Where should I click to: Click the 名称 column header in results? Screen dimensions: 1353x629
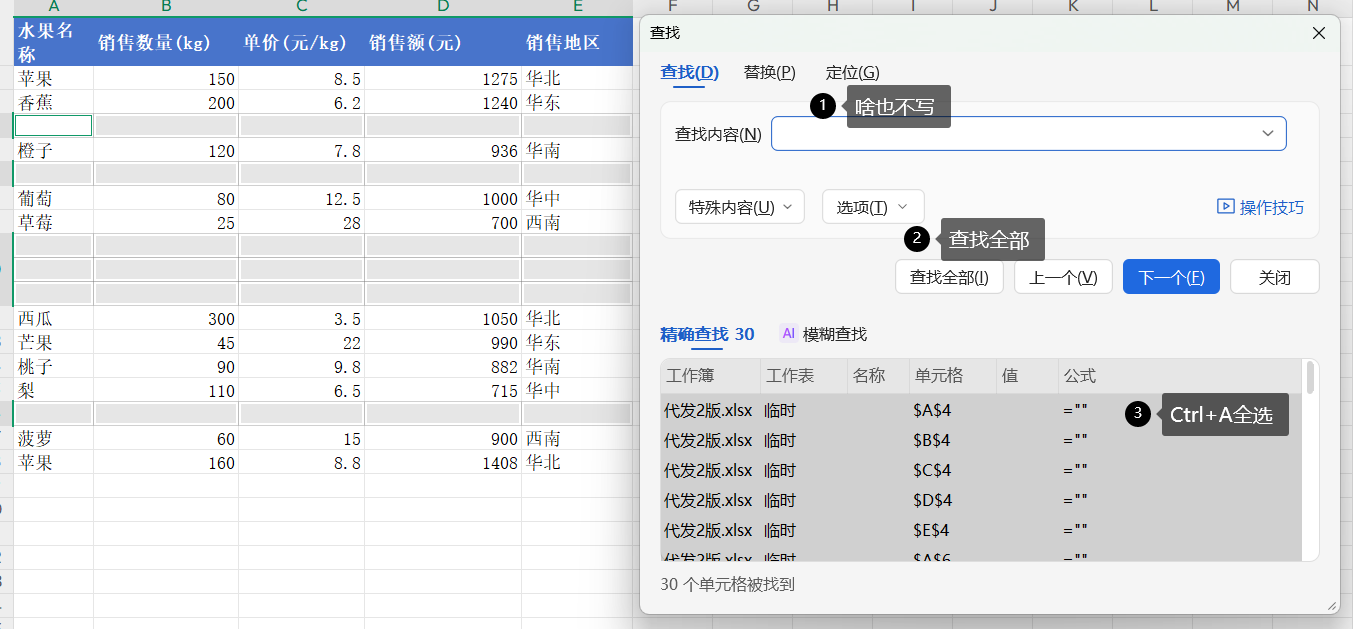877,376
